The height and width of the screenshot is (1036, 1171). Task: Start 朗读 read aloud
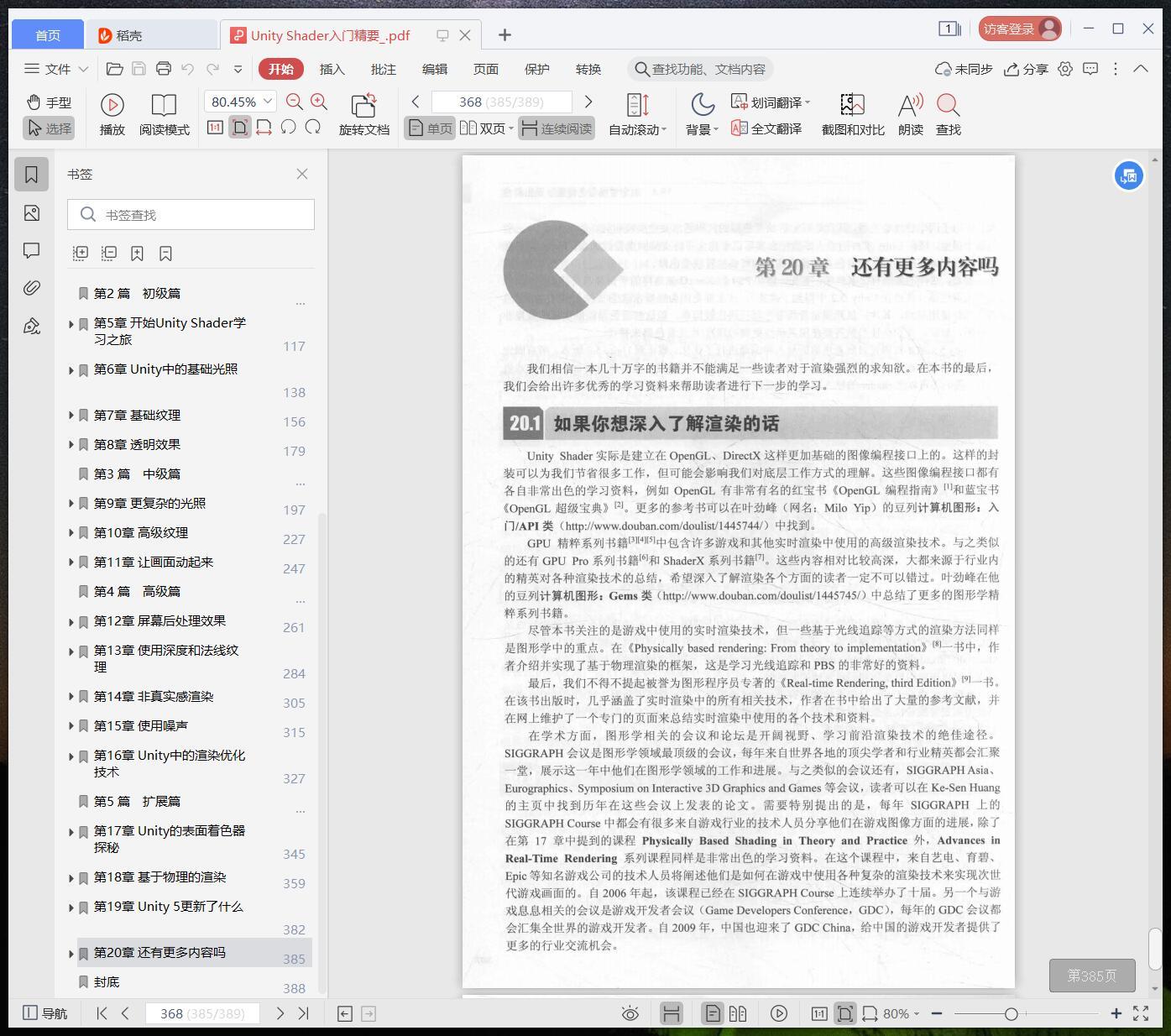pyautogui.click(x=911, y=115)
